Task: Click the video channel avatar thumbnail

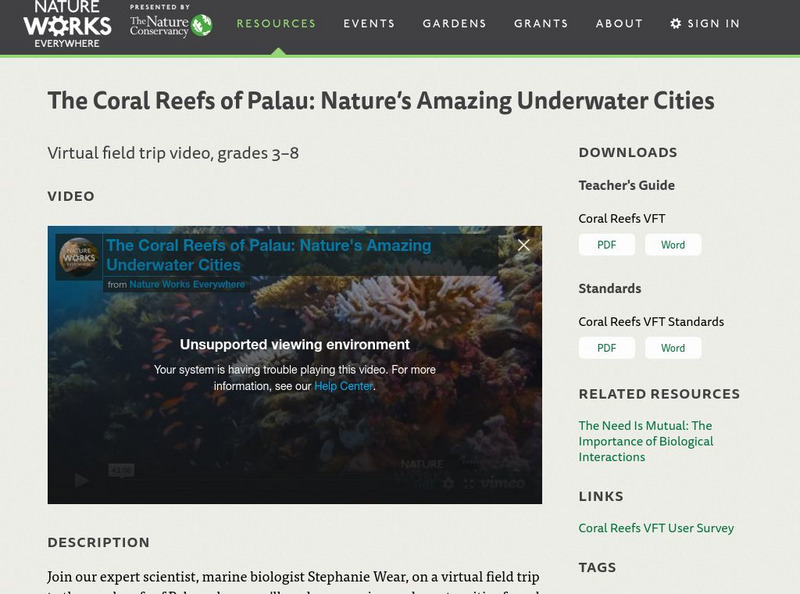Action: 78,256
